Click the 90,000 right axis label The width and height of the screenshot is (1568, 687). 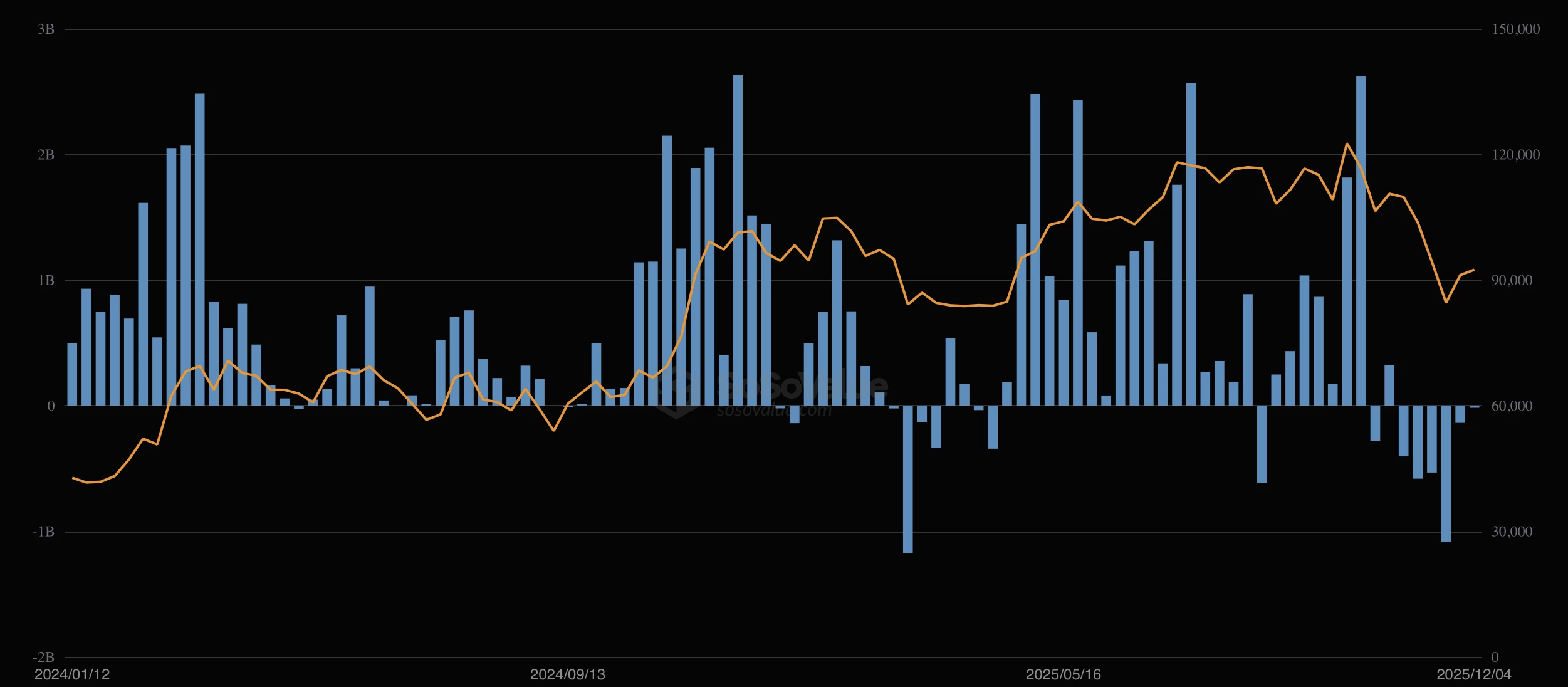1512,280
